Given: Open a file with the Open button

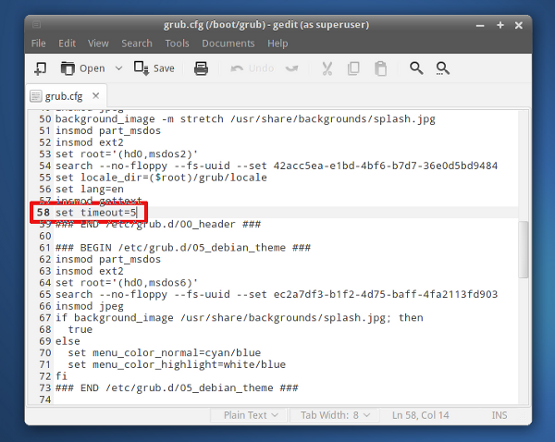Looking at the screenshot, I should pyautogui.click(x=83, y=68).
